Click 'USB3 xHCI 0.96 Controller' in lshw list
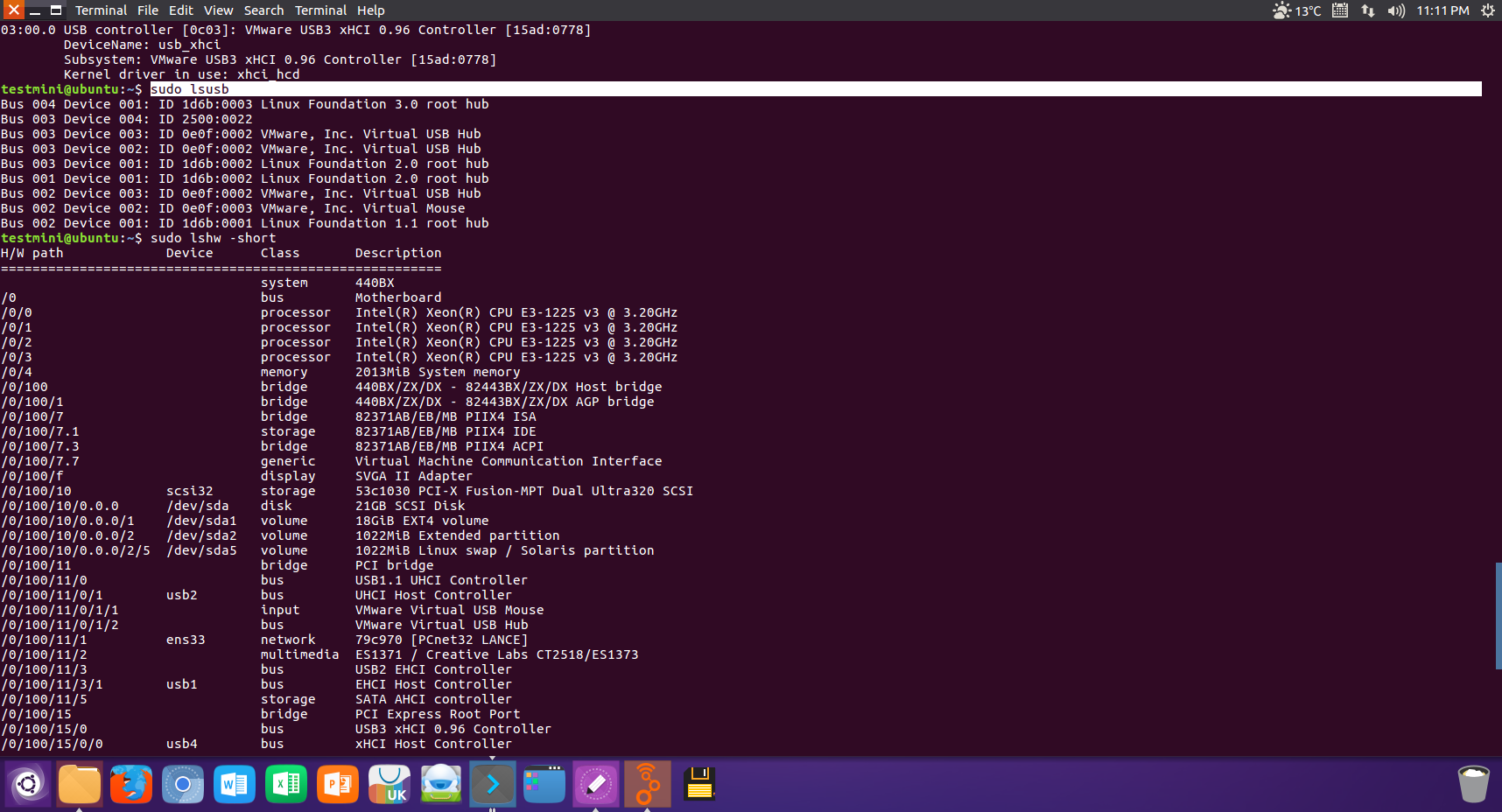 point(453,729)
